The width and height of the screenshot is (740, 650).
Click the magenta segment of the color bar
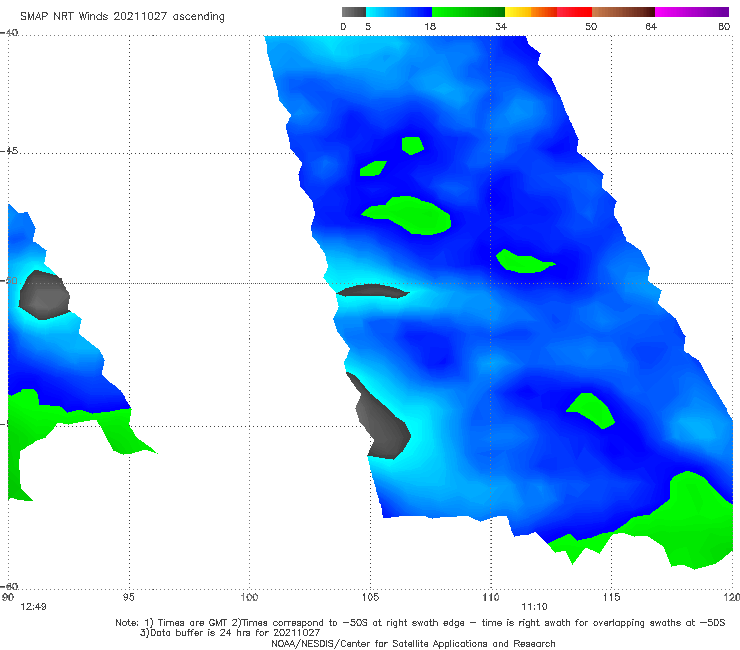[692, 12]
